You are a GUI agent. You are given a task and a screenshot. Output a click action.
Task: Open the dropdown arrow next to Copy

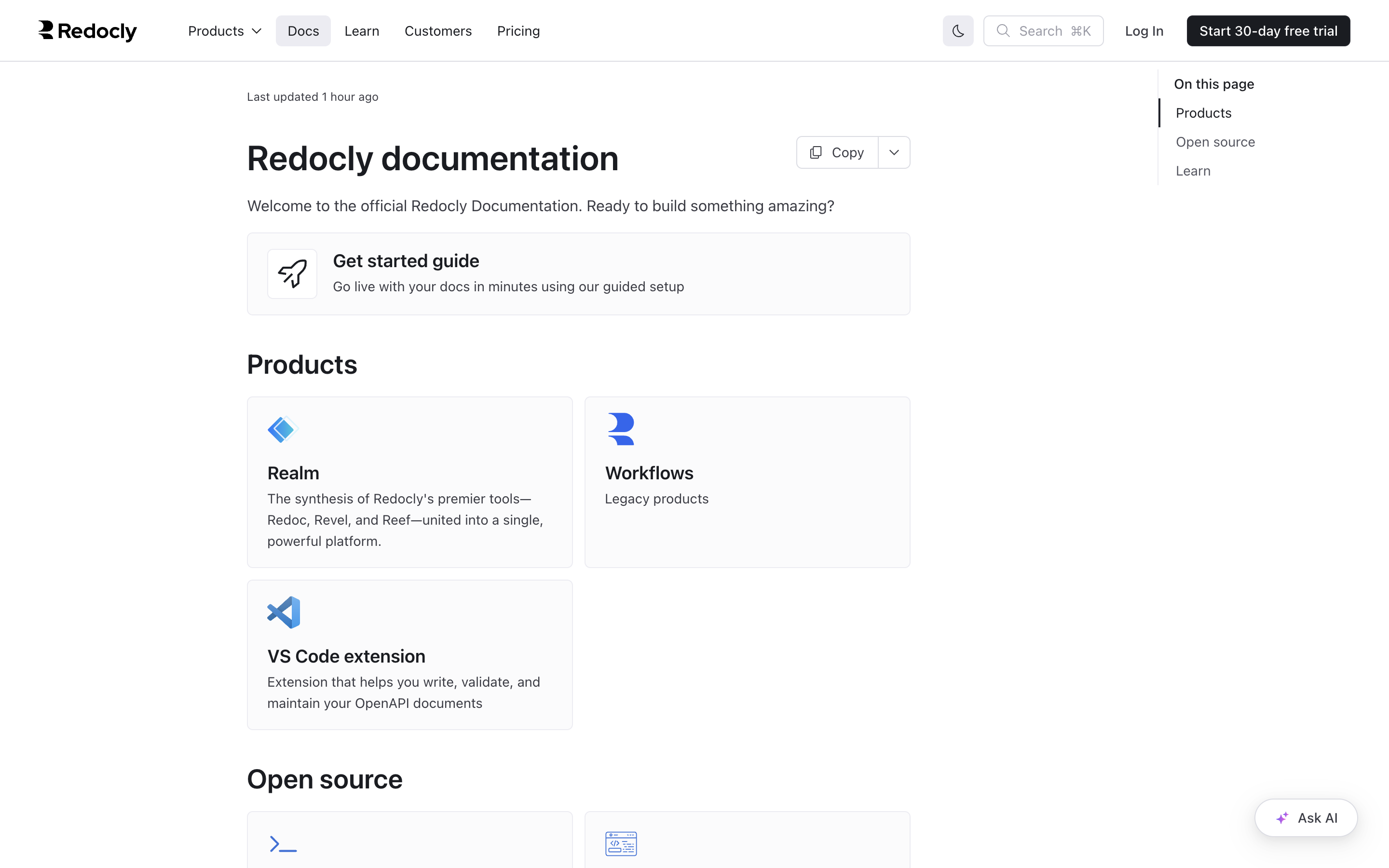[x=894, y=153]
